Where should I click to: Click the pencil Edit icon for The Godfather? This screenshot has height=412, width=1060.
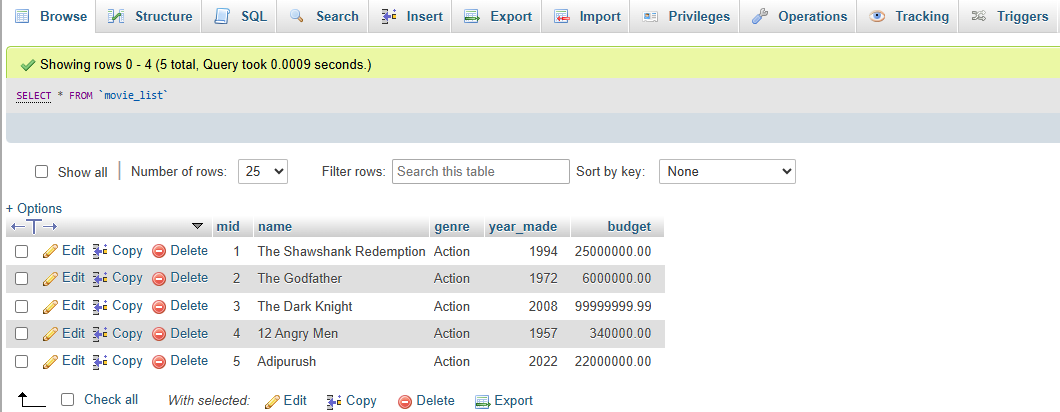[51, 279]
